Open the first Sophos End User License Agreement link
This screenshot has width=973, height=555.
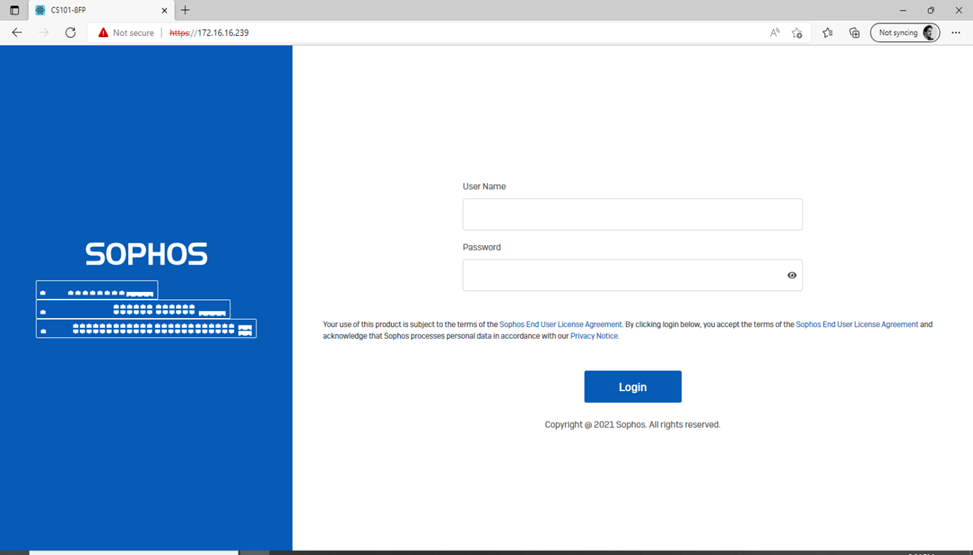560,324
